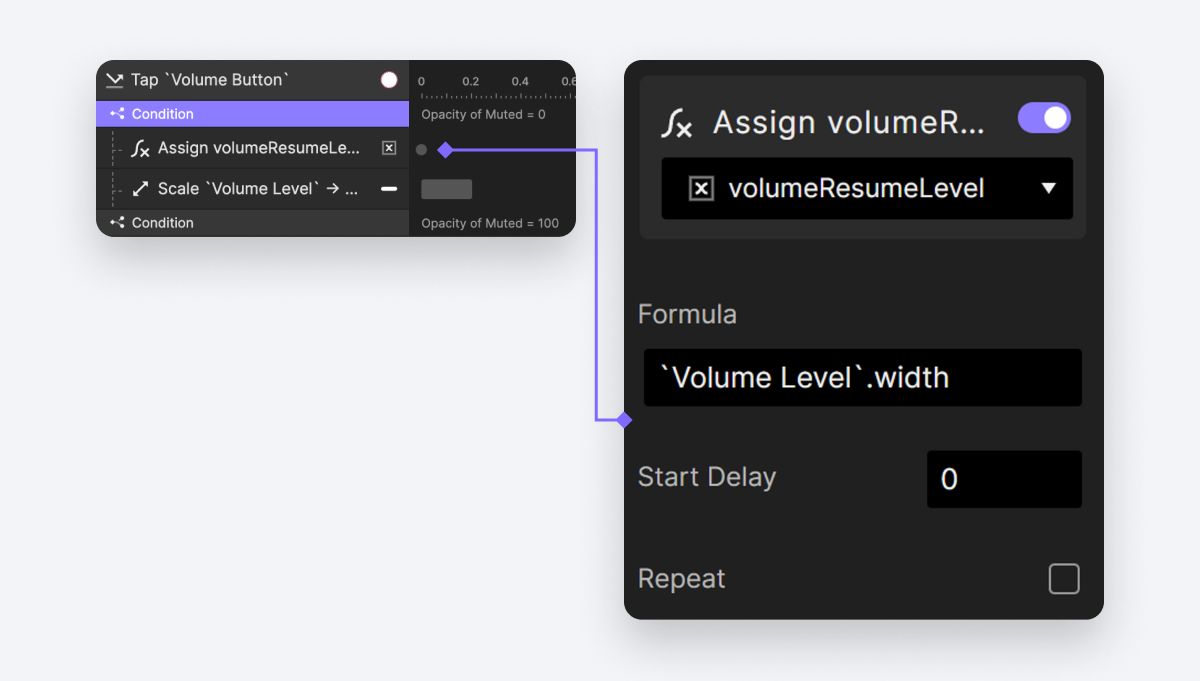Click the Assign volumeR... panel title
Screen dimensions: 1200x681
(848, 123)
